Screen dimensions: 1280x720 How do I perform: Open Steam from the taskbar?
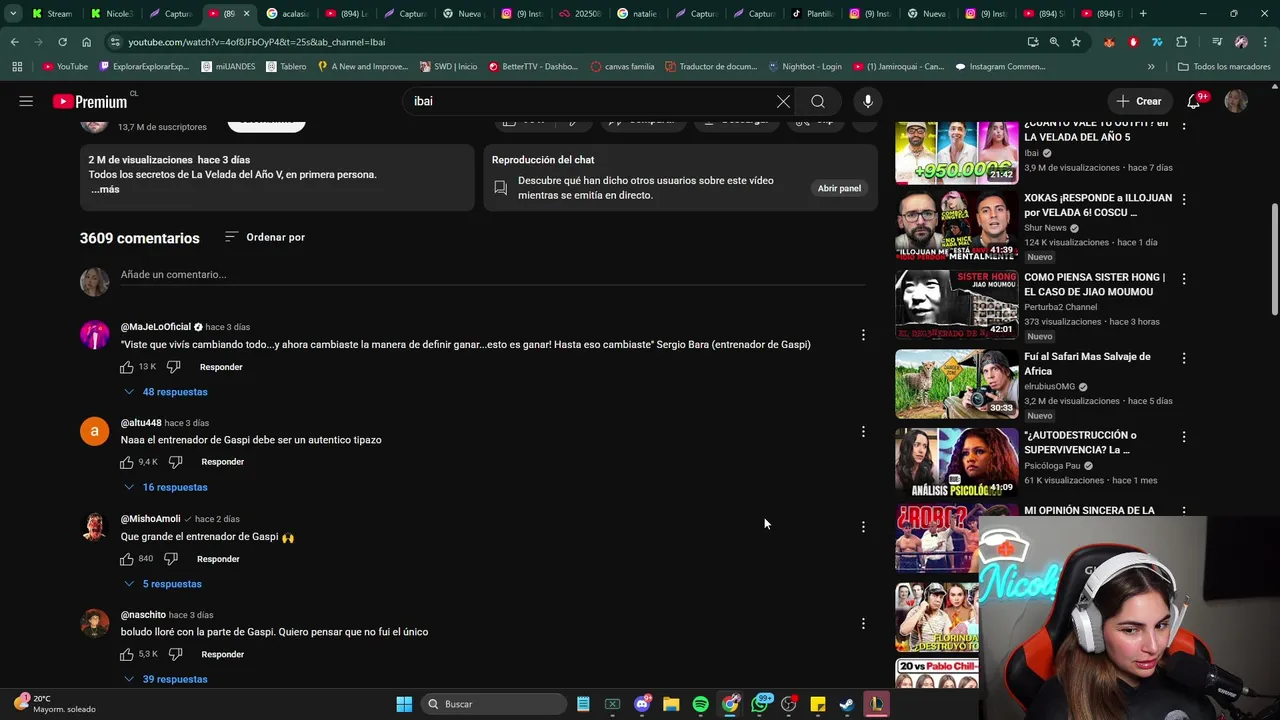pyautogui.click(x=846, y=704)
